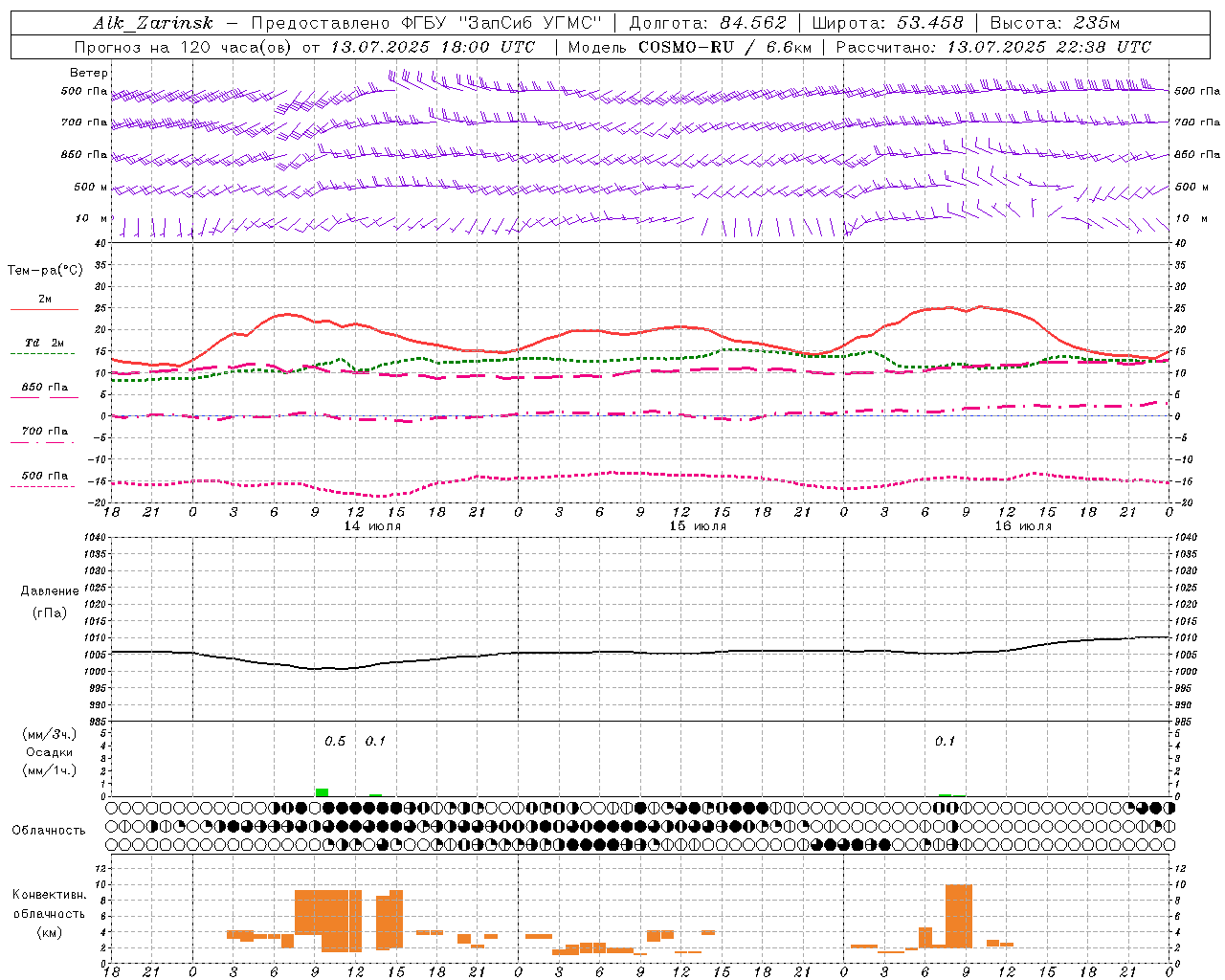Click the Конвективн. облачность panel label
This screenshot has width=1225, height=980.
pyautogui.click(x=49, y=904)
